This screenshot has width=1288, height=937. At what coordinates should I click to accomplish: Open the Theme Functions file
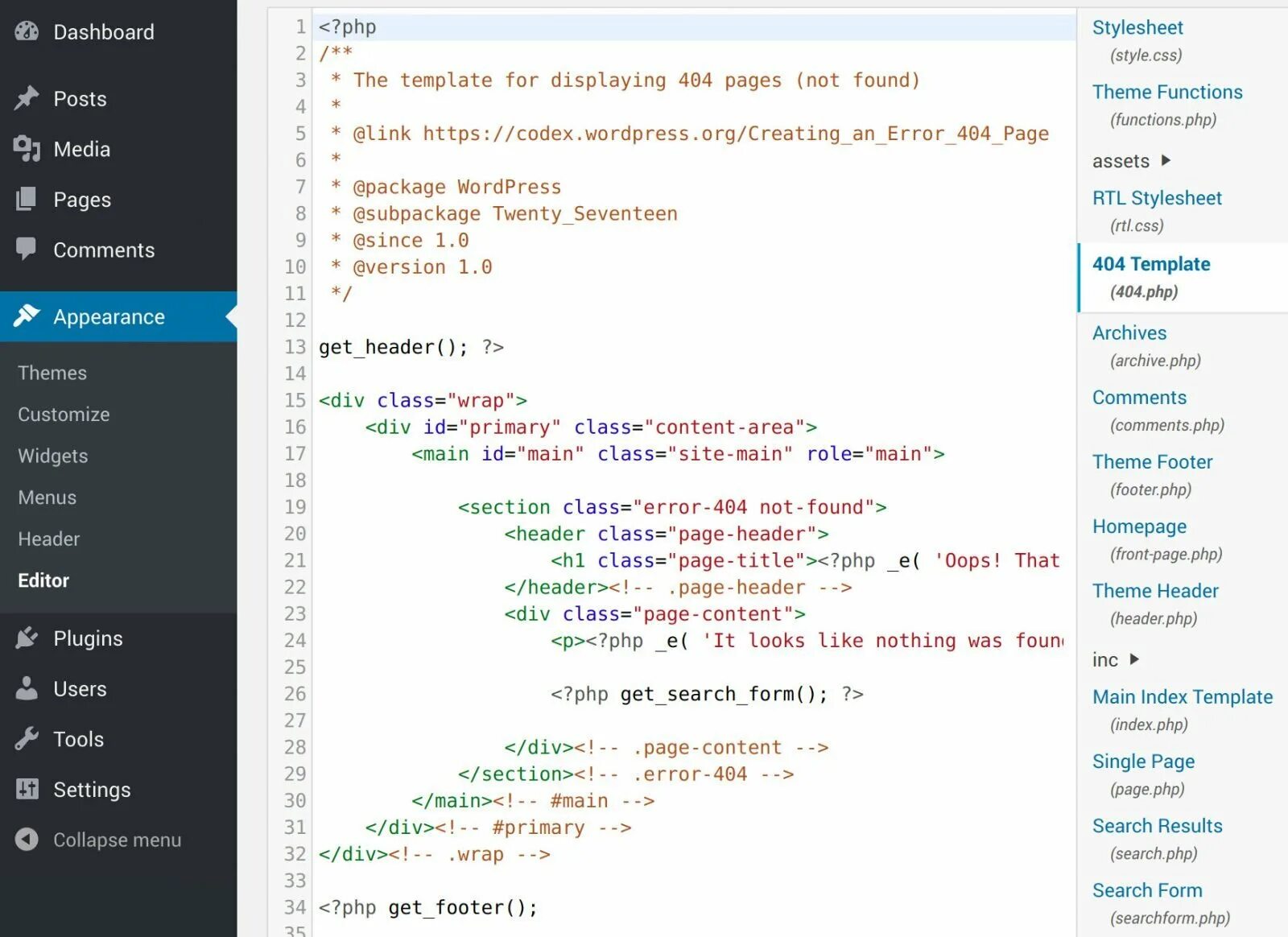[1167, 92]
